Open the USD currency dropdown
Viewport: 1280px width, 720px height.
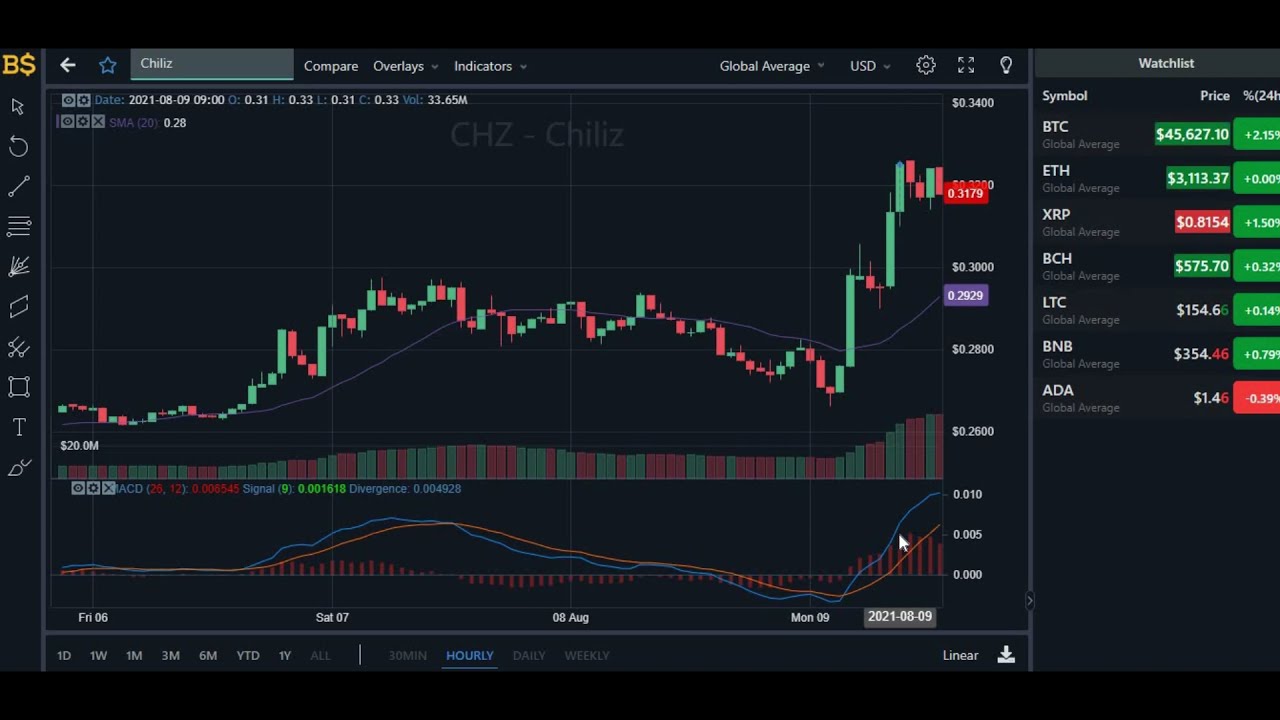(x=869, y=66)
